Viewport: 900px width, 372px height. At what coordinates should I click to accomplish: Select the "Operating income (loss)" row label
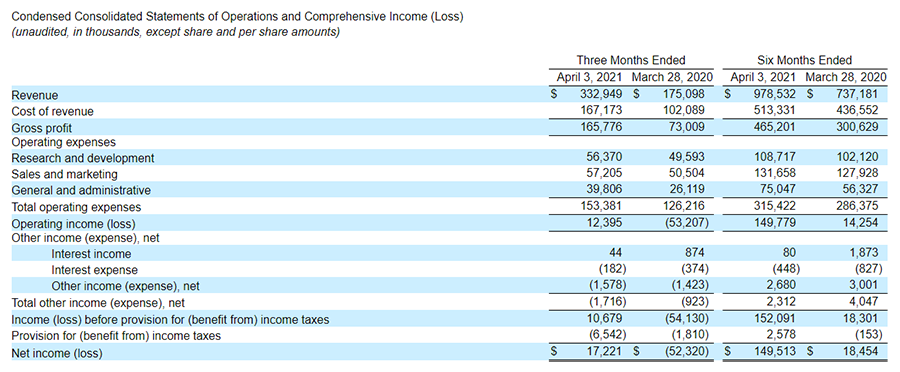(x=73, y=223)
